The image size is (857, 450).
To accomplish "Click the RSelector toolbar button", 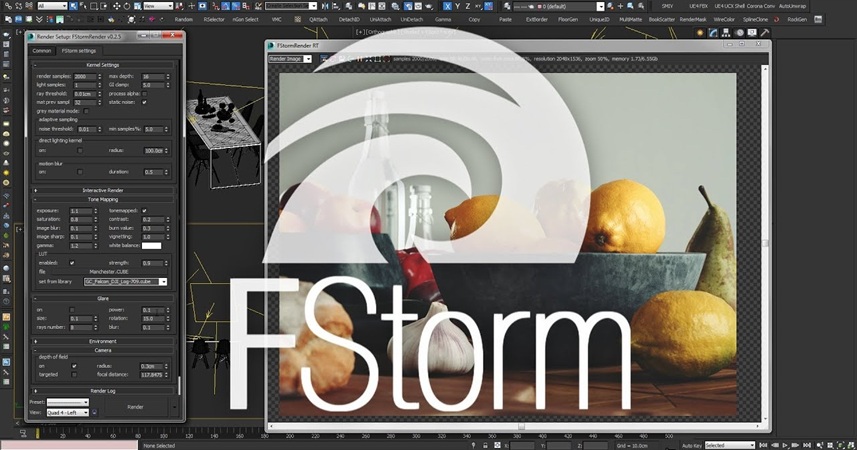I will coord(214,19).
